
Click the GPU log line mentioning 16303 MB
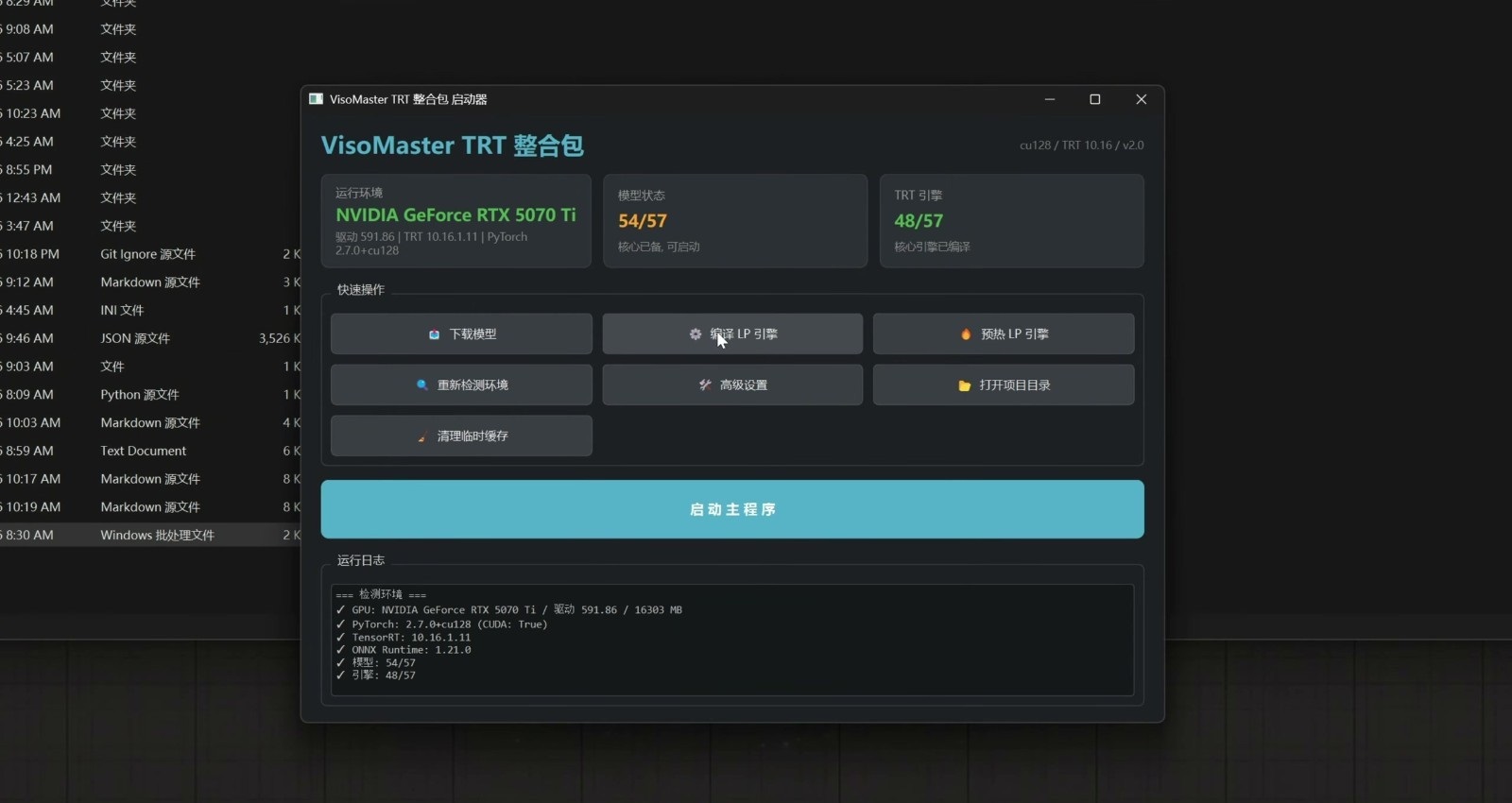509,610
